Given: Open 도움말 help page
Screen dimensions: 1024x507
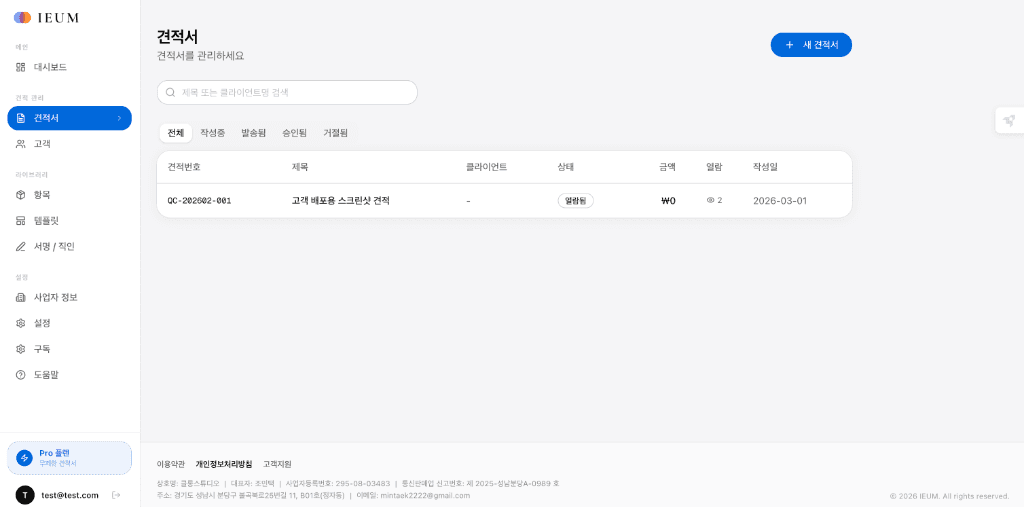Looking at the screenshot, I should [69, 374].
